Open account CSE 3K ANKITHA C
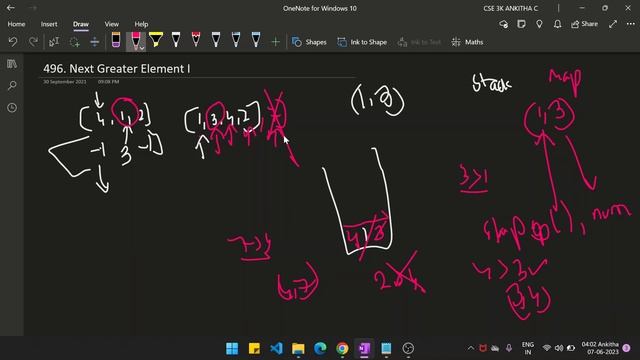640x360 pixels. tap(511, 8)
